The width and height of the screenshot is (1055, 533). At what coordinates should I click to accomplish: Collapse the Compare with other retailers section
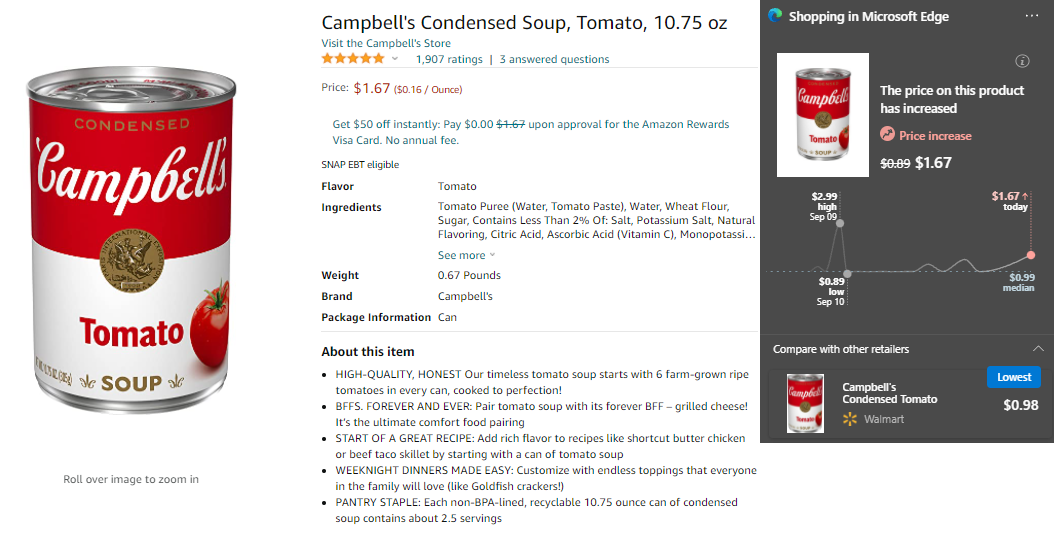click(1038, 349)
